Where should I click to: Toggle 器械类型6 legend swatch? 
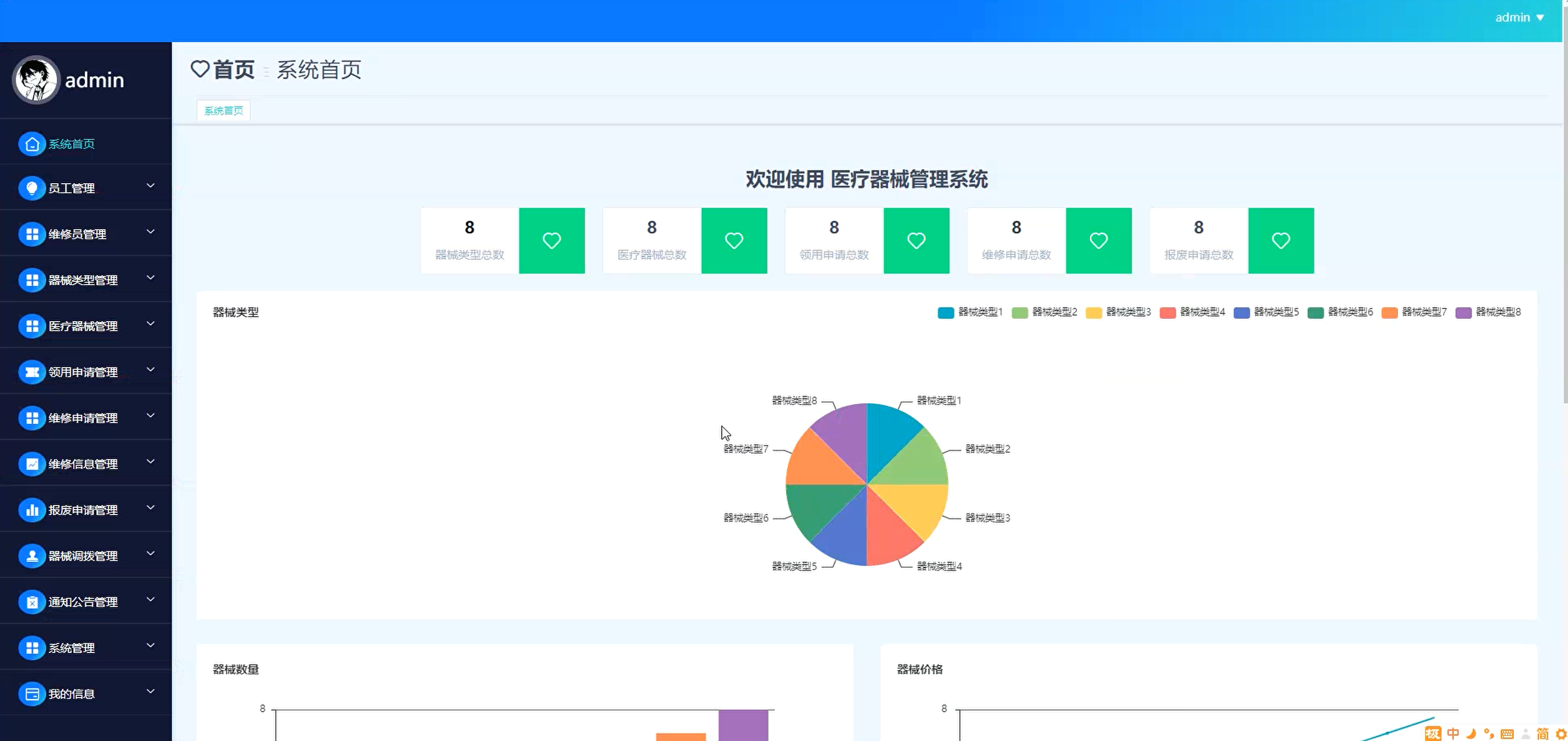pyautogui.click(x=1316, y=313)
